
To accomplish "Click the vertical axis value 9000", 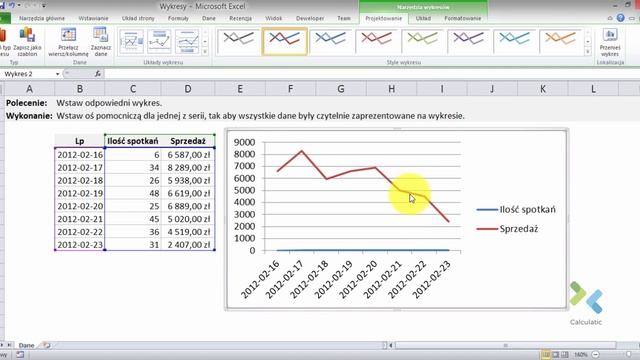I will pos(244,142).
